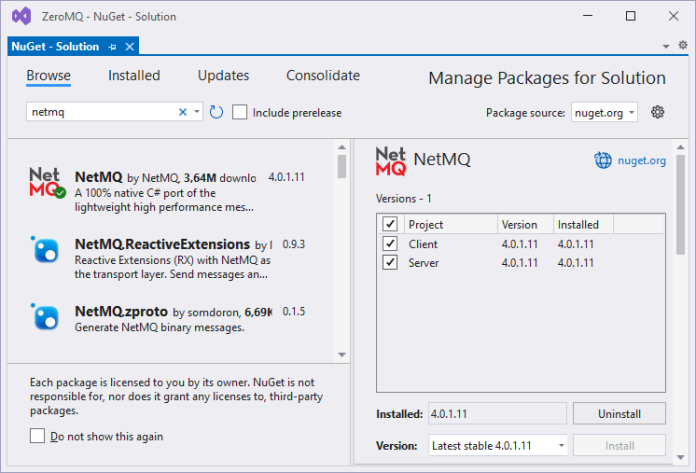Maximize the ZeroMQ window

click(x=630, y=16)
